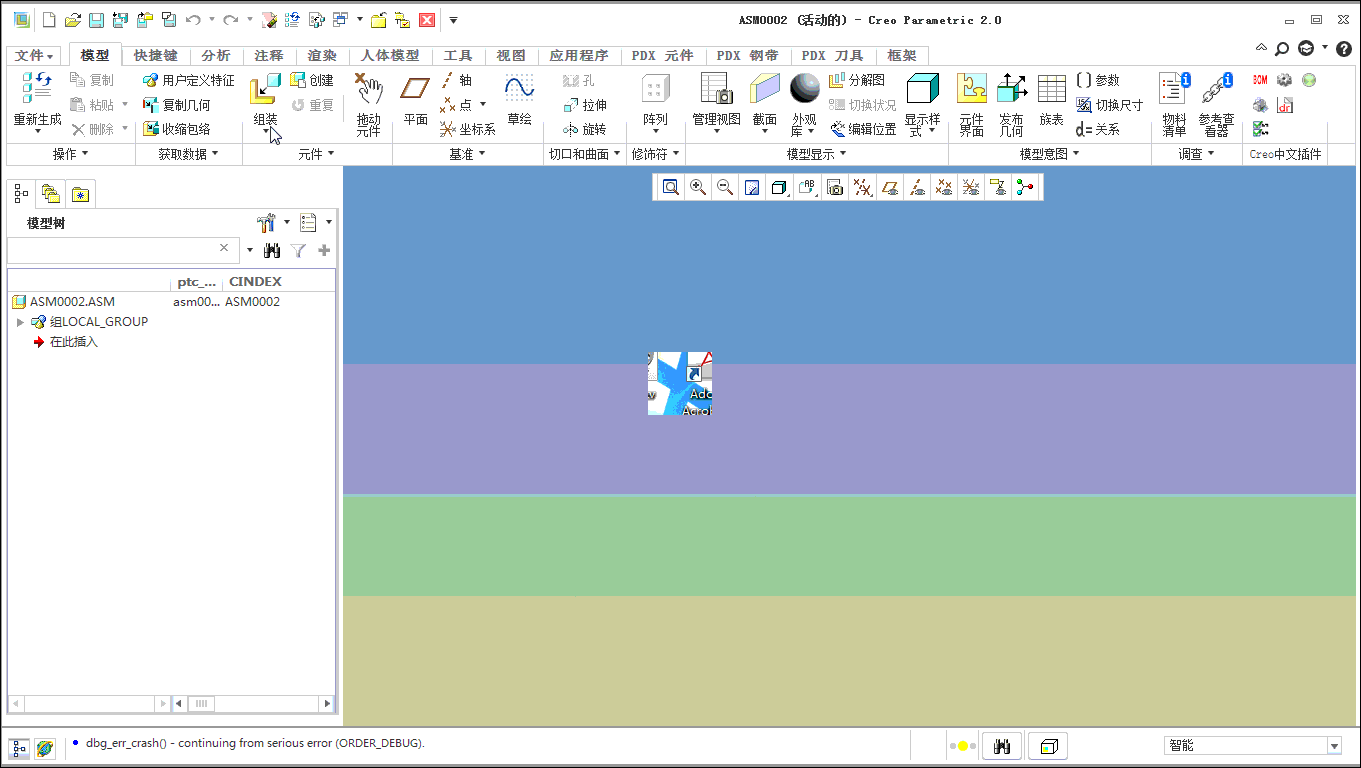The height and width of the screenshot is (768, 1361).
Task: Expand the Component (元件) group dropdown
Action: click(x=317, y=154)
